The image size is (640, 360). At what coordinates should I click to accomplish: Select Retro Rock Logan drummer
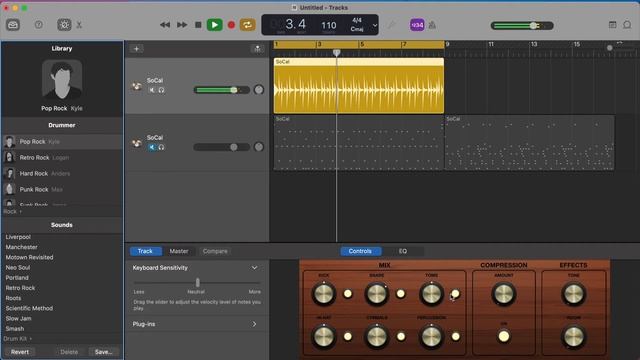(62, 158)
